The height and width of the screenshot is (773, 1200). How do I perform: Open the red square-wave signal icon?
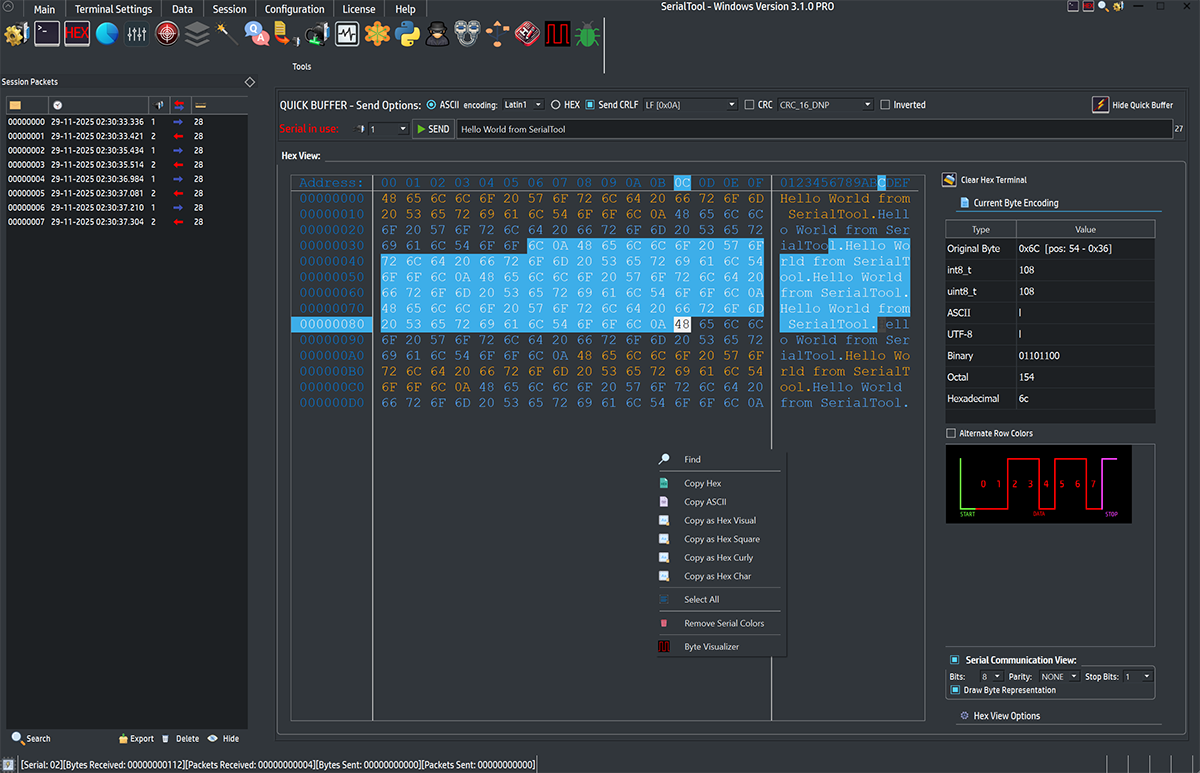[557, 34]
